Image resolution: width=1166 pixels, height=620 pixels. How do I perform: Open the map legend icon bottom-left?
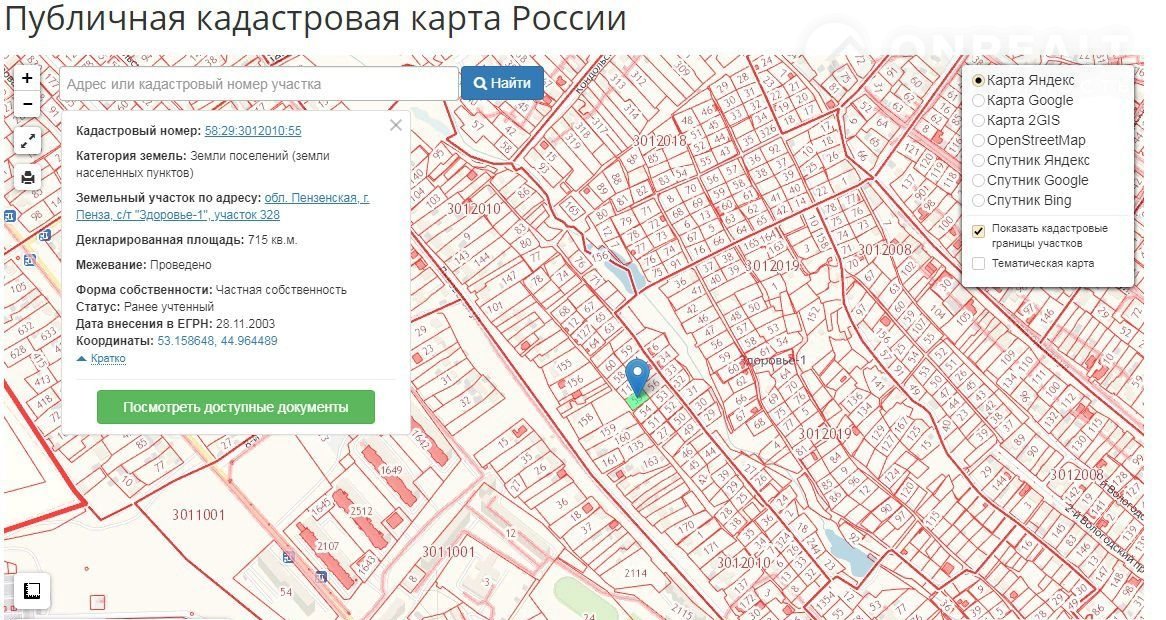coord(31,591)
